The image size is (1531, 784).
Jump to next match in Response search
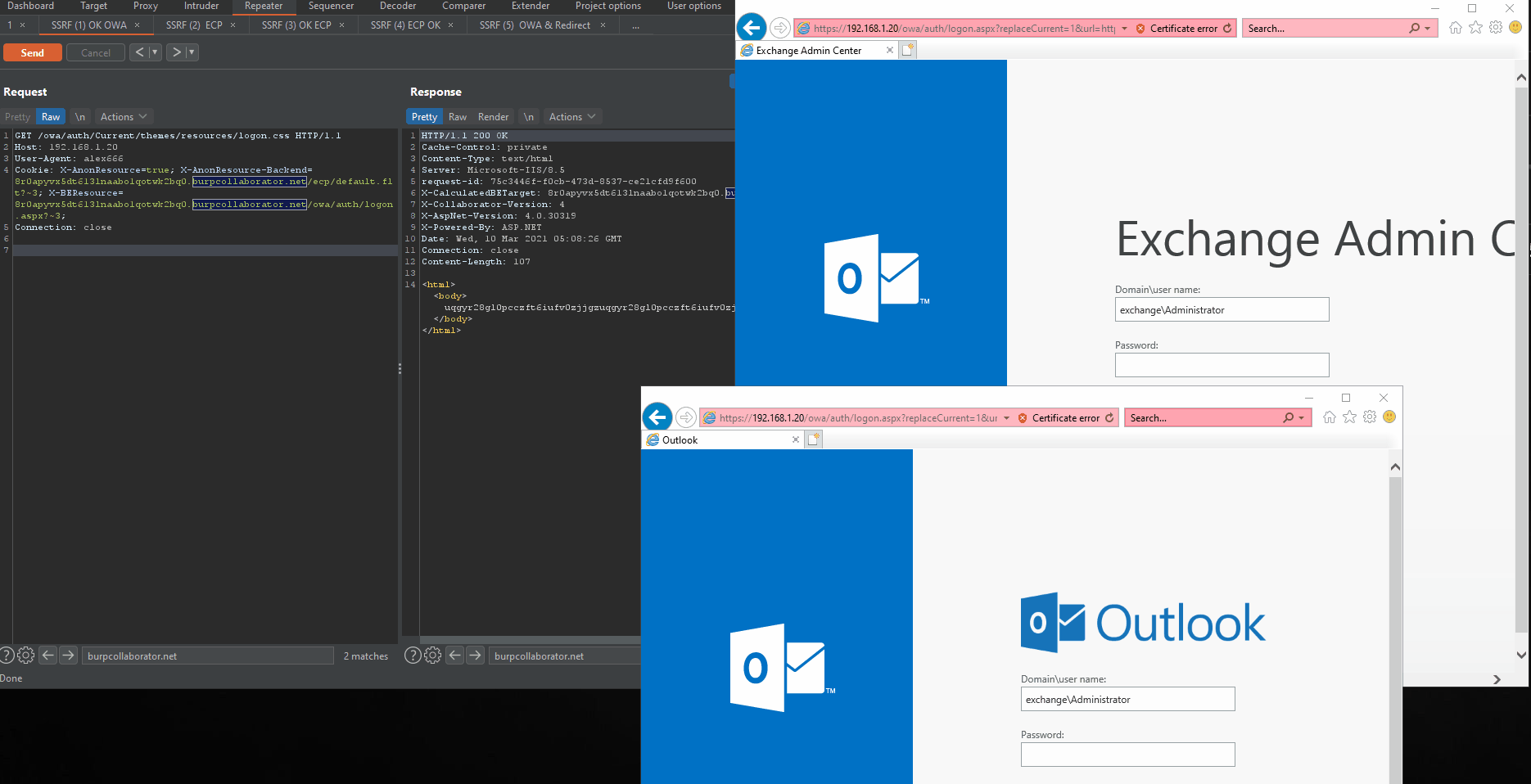pyautogui.click(x=475, y=656)
